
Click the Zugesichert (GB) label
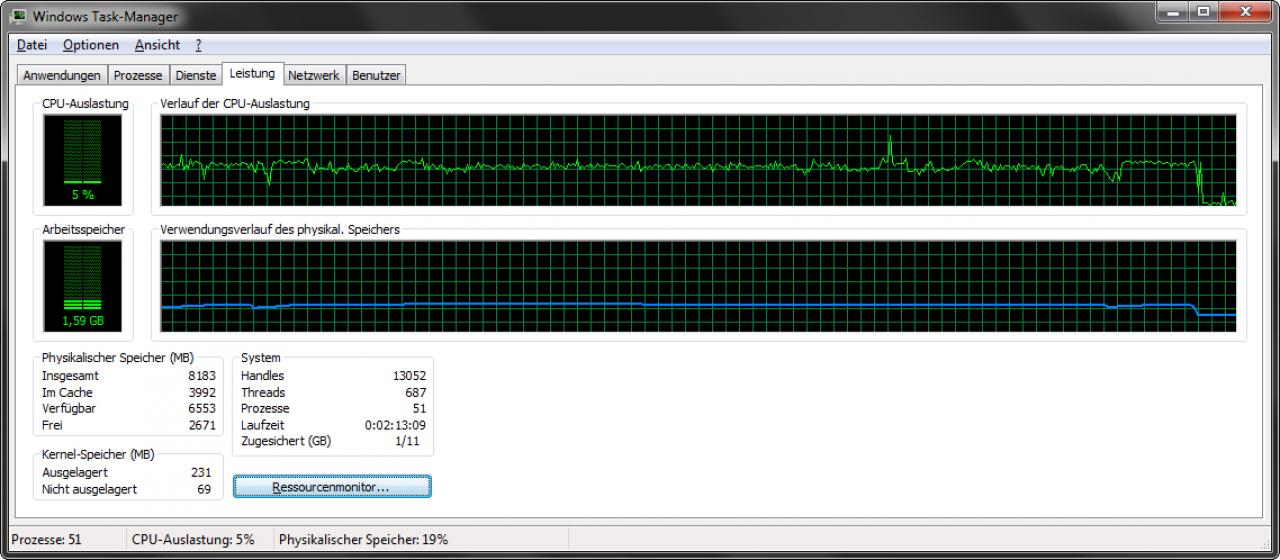click(286, 441)
